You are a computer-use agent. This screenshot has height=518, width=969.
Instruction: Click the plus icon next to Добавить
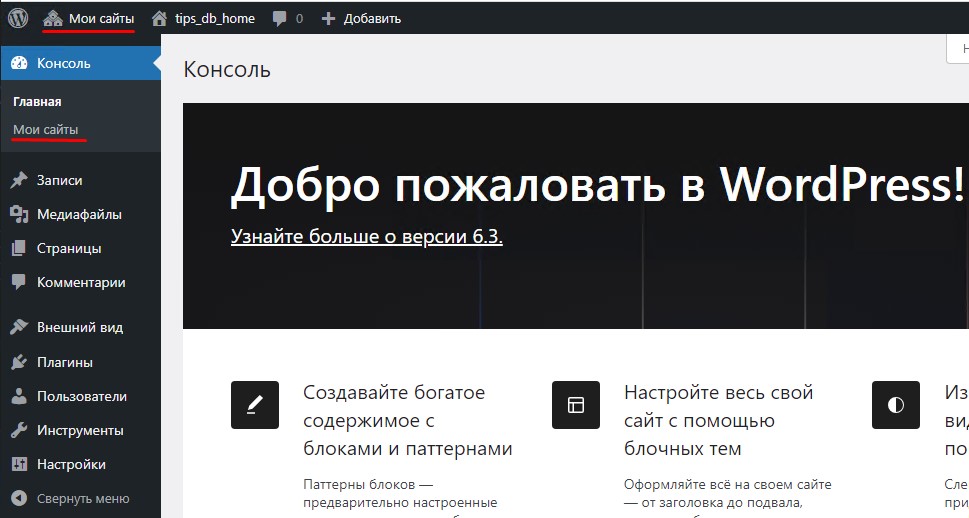coord(328,19)
